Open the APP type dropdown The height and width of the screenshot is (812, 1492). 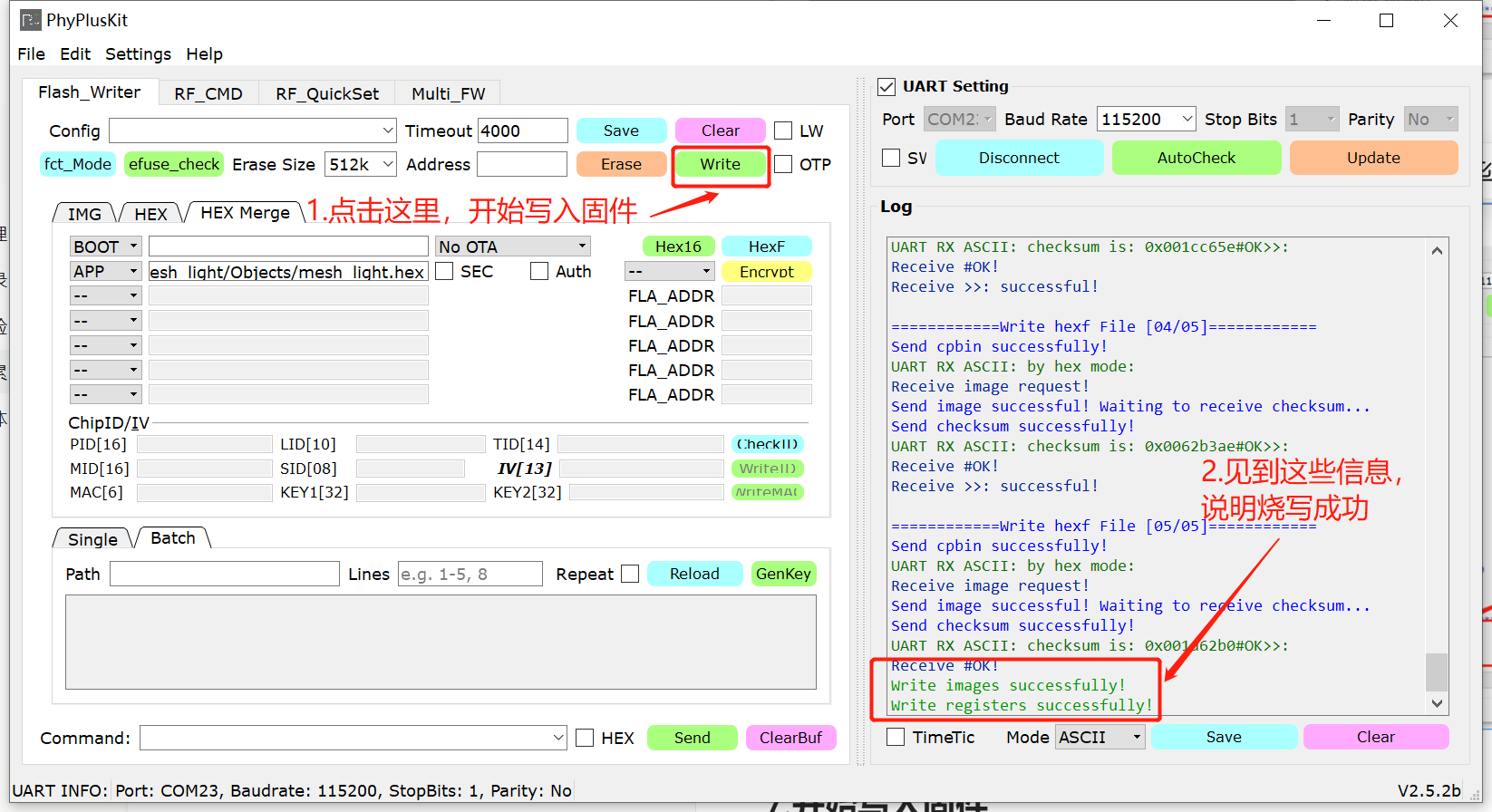point(105,271)
